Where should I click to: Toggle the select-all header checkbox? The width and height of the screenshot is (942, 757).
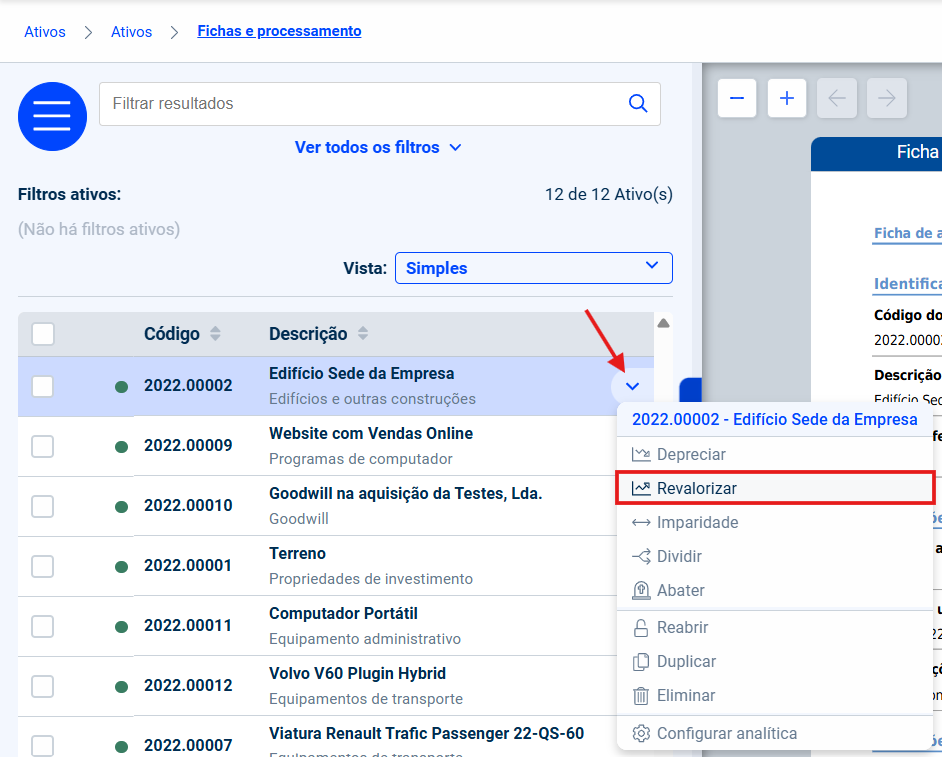coord(43,334)
